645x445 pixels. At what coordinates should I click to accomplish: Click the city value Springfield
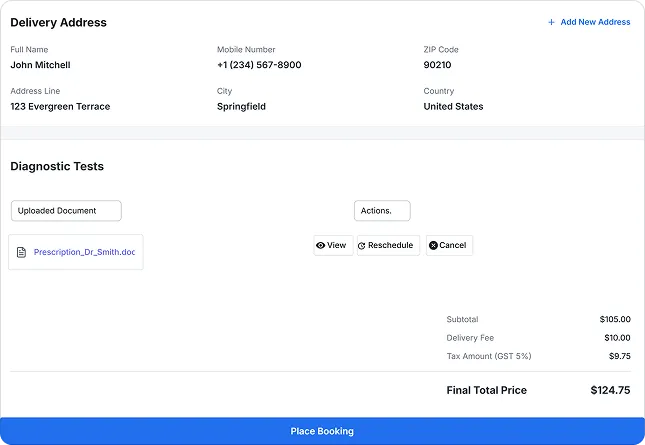coord(241,106)
